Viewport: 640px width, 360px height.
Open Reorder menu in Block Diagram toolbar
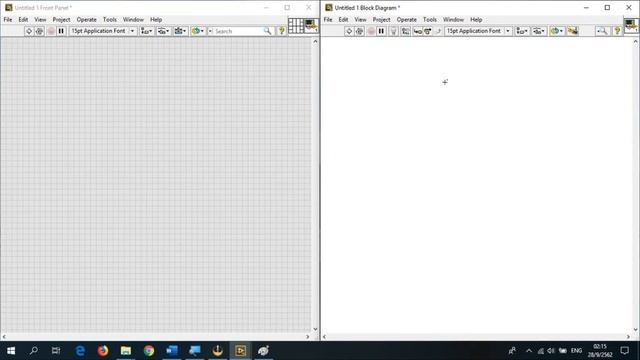(x=556, y=31)
